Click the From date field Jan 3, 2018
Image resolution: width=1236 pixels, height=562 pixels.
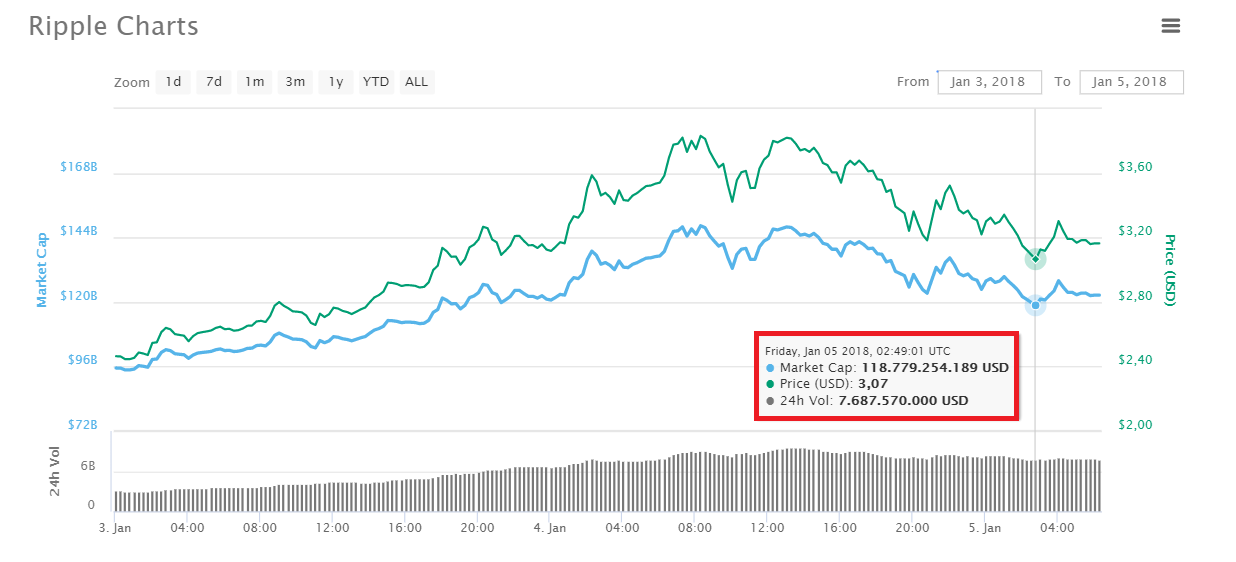pos(990,82)
